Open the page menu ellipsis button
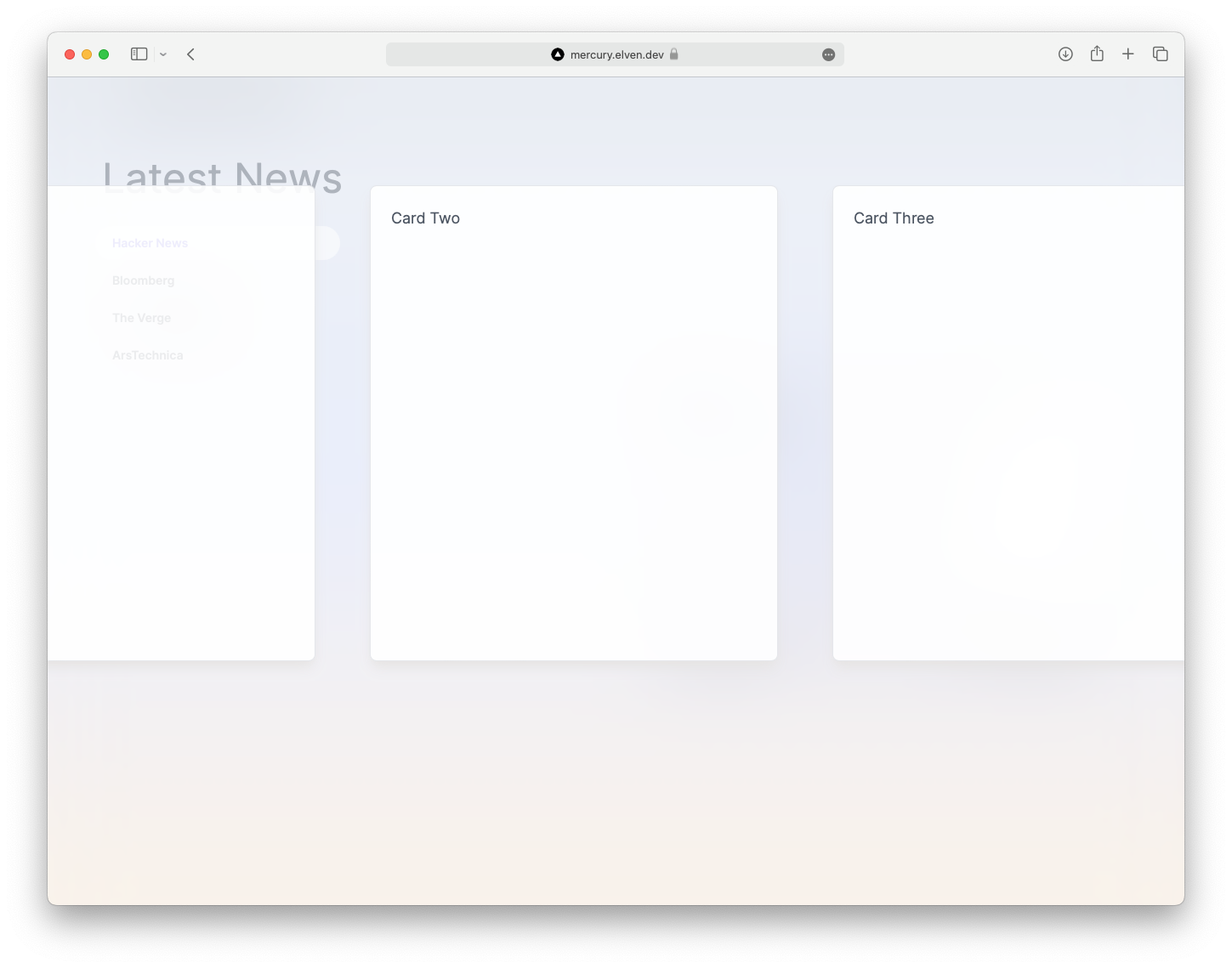Image resolution: width=1232 pixels, height=968 pixels. click(x=828, y=54)
